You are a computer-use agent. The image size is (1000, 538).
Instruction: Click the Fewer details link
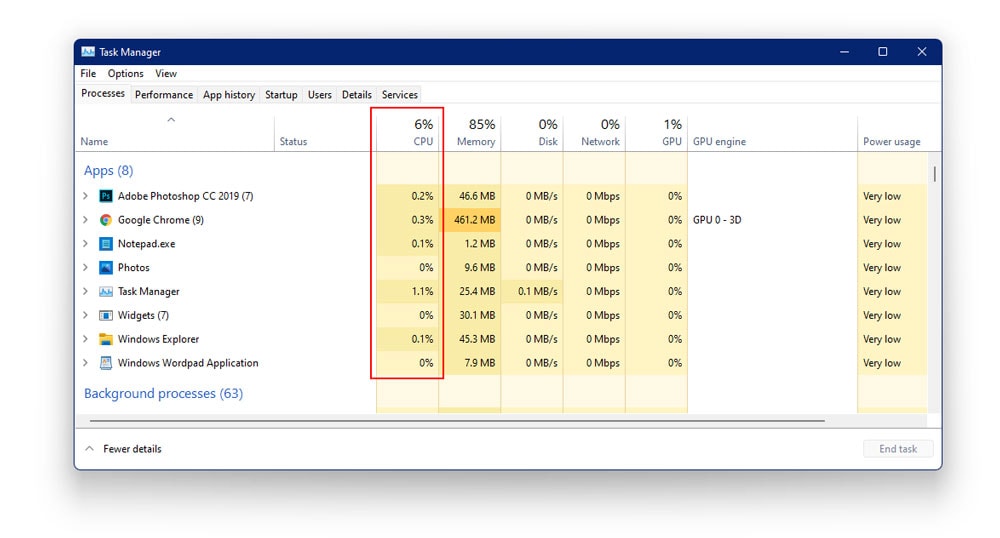click(x=132, y=449)
